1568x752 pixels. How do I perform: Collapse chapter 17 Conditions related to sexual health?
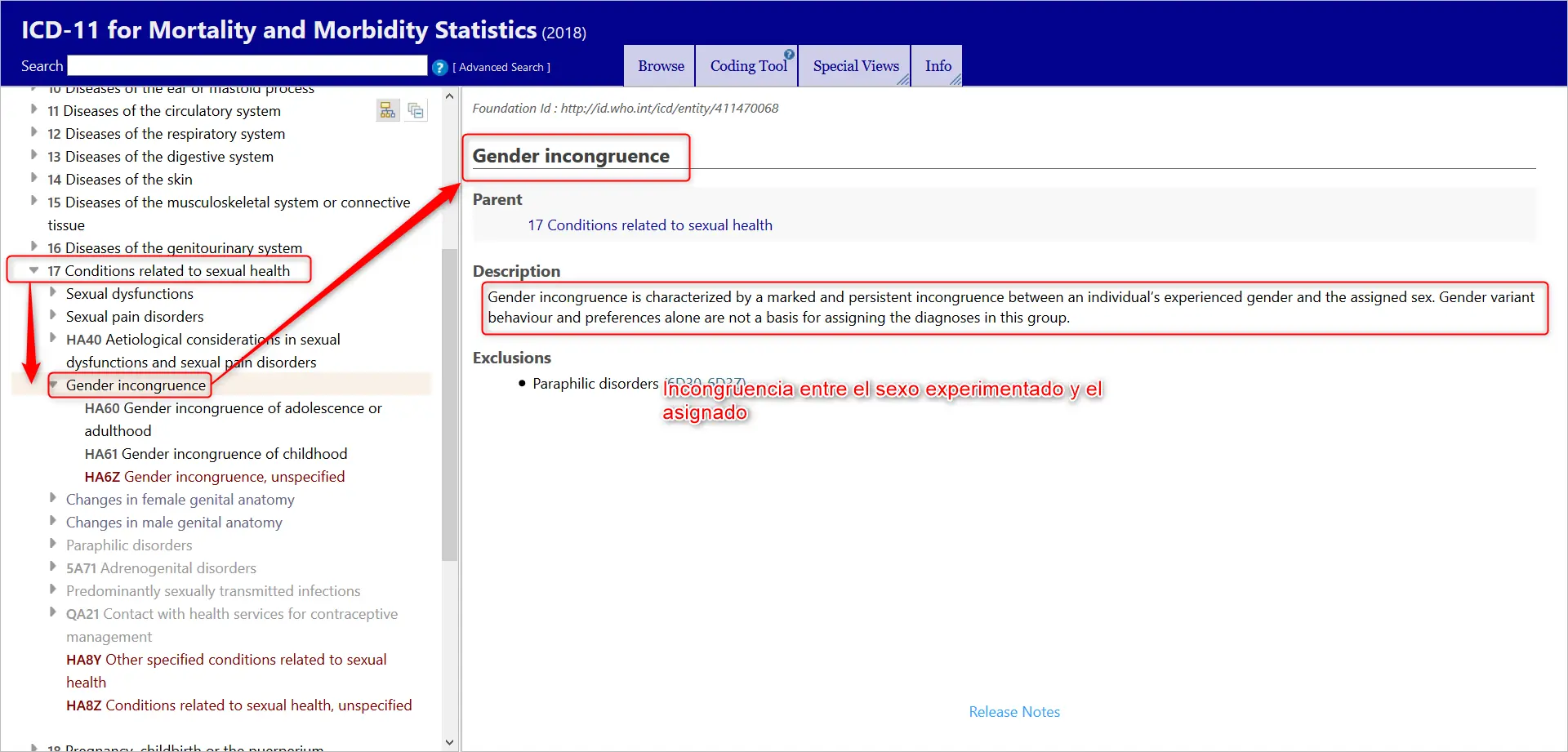33,269
